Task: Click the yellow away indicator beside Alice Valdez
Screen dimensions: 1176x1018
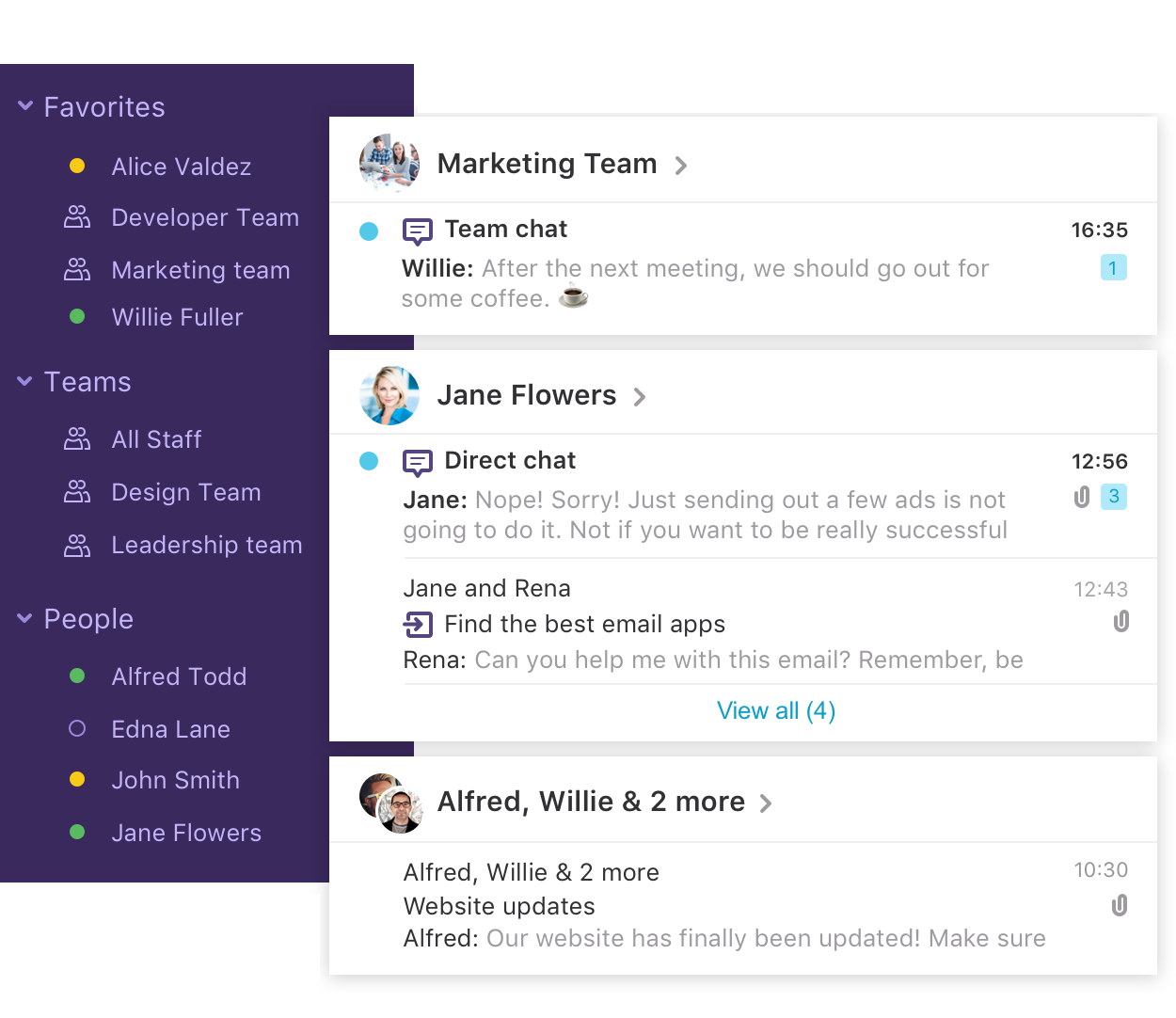Action: 77,166
